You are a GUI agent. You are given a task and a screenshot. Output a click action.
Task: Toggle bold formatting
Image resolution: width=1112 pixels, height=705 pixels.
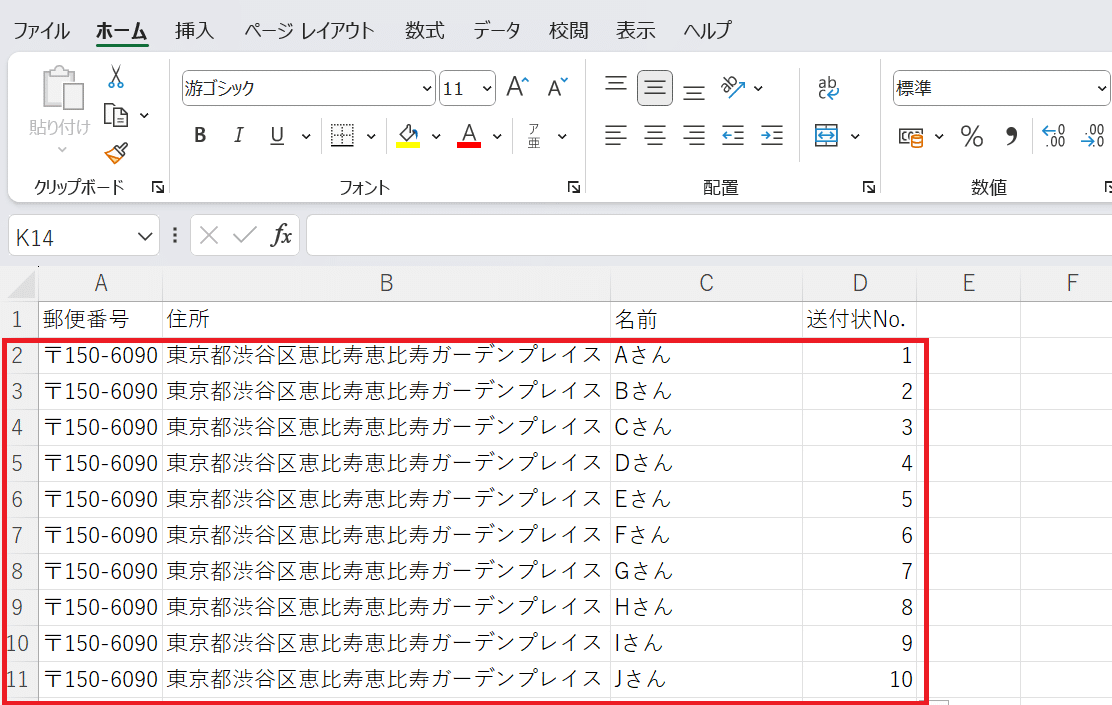pyautogui.click(x=200, y=135)
